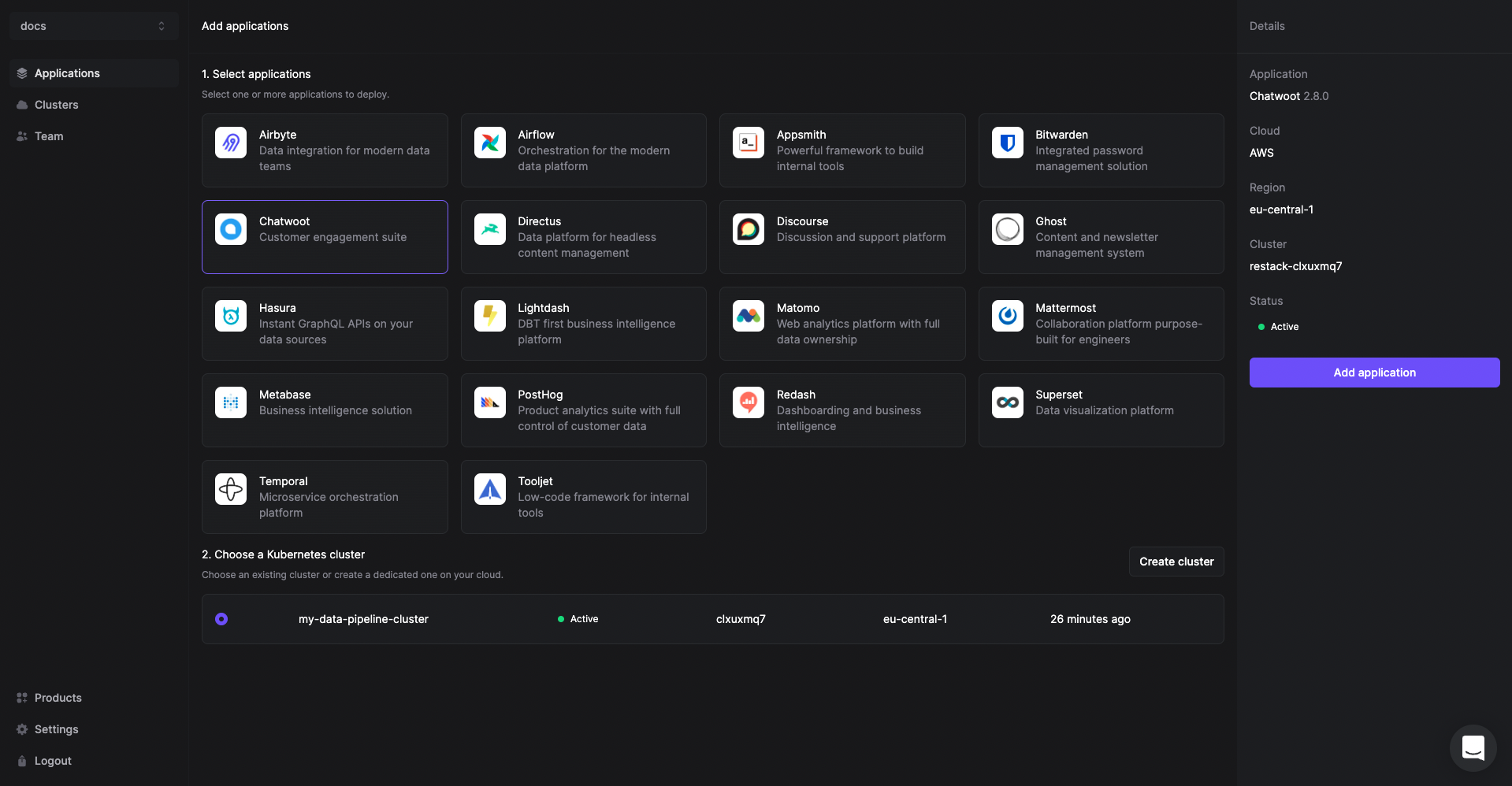1512x786 pixels.
Task: Select the Matomo card title
Action: tap(798, 308)
